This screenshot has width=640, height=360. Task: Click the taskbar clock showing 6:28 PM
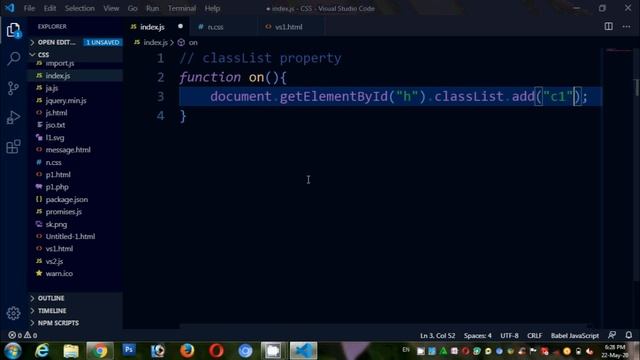(x=614, y=351)
